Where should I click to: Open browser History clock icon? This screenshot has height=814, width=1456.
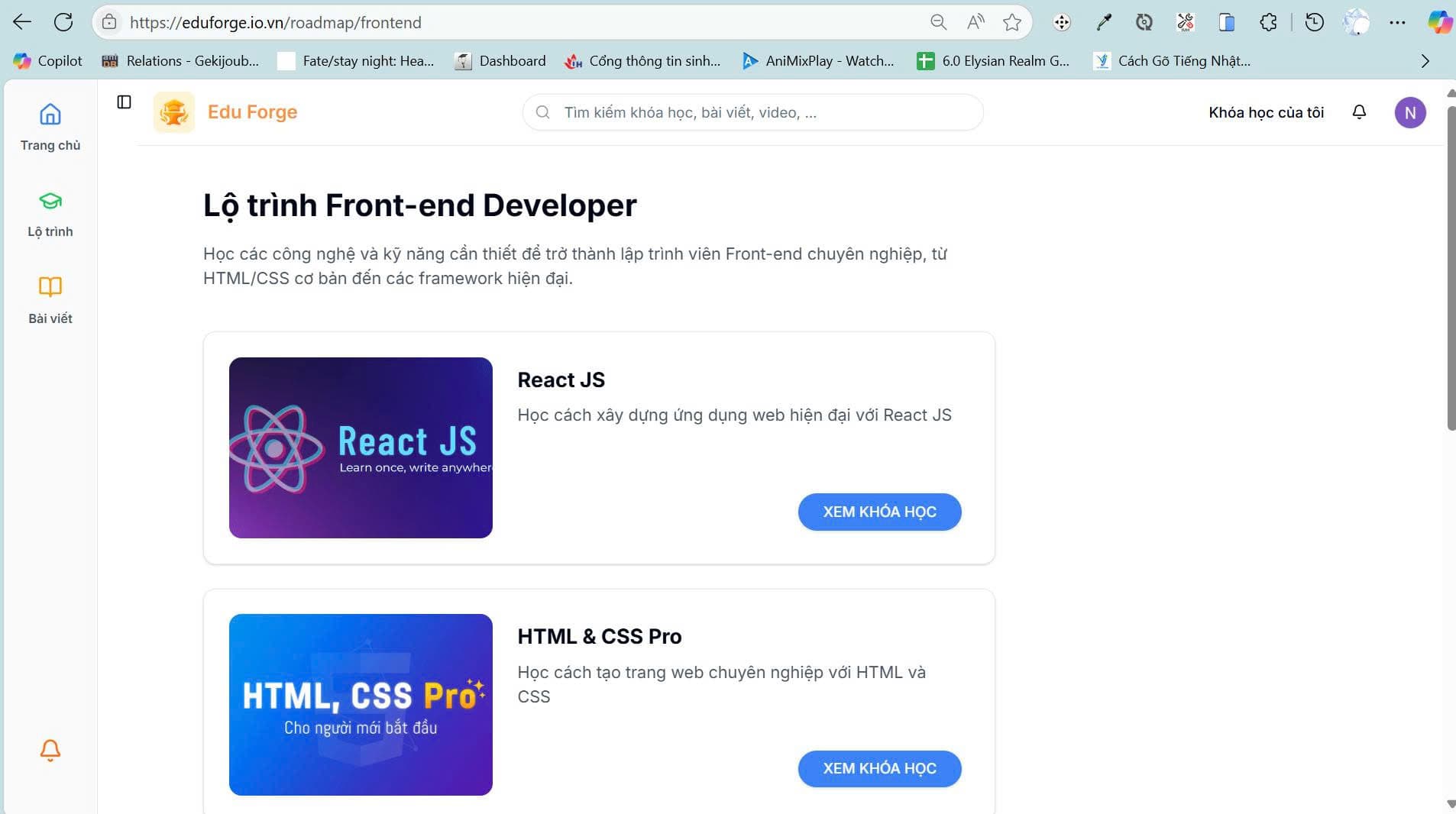pyautogui.click(x=1314, y=22)
